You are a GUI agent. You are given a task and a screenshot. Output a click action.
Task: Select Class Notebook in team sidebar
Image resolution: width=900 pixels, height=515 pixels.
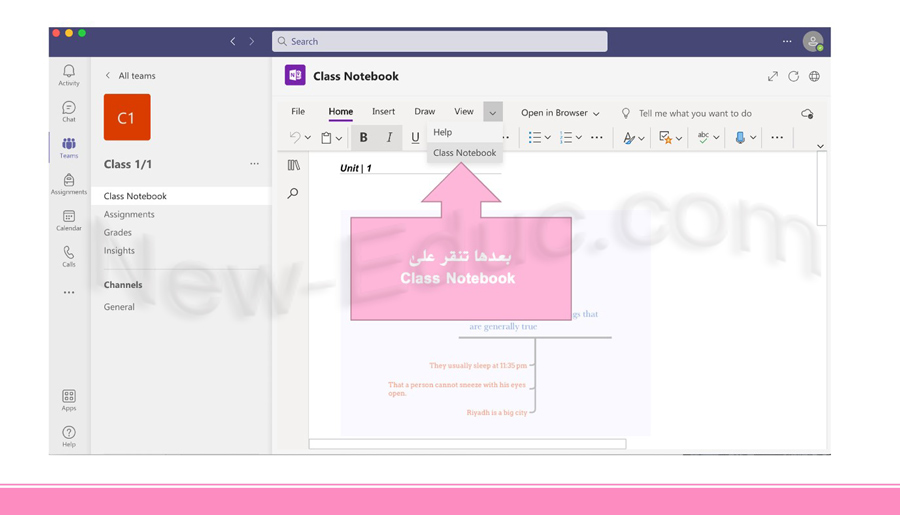click(181, 196)
